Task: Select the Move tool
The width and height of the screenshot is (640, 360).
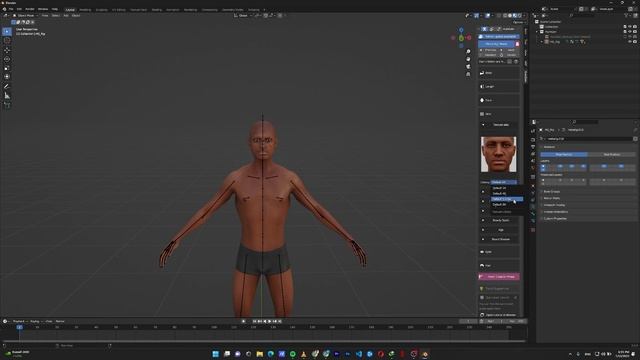Action: click(x=7, y=50)
